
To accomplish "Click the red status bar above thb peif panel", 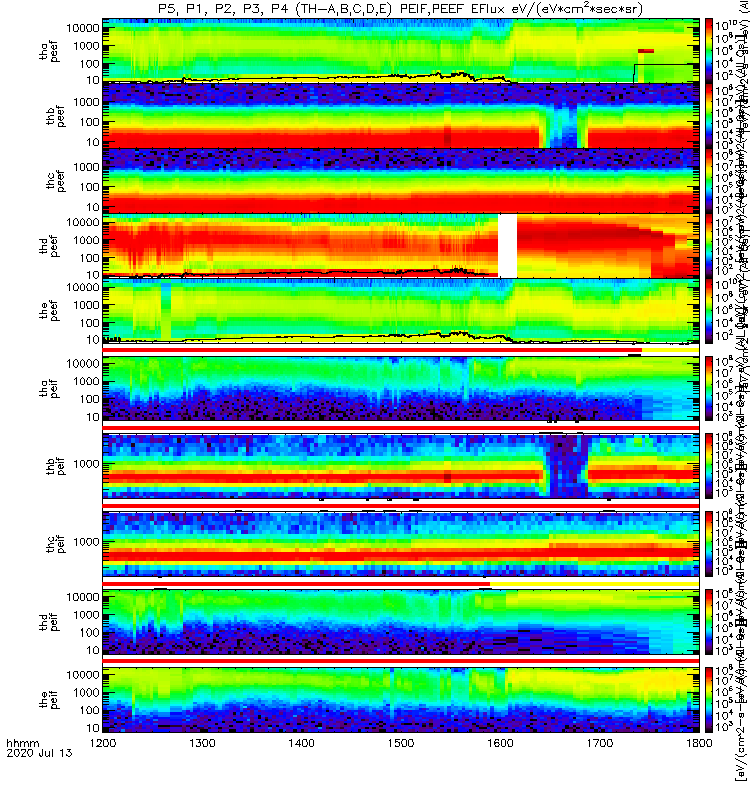I will coord(401,428).
